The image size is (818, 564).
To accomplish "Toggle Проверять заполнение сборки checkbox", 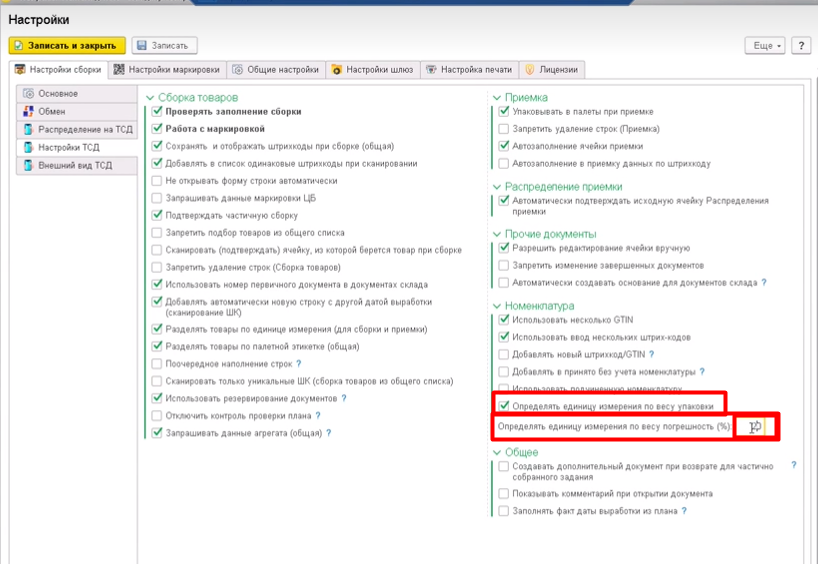I will click(x=157, y=111).
